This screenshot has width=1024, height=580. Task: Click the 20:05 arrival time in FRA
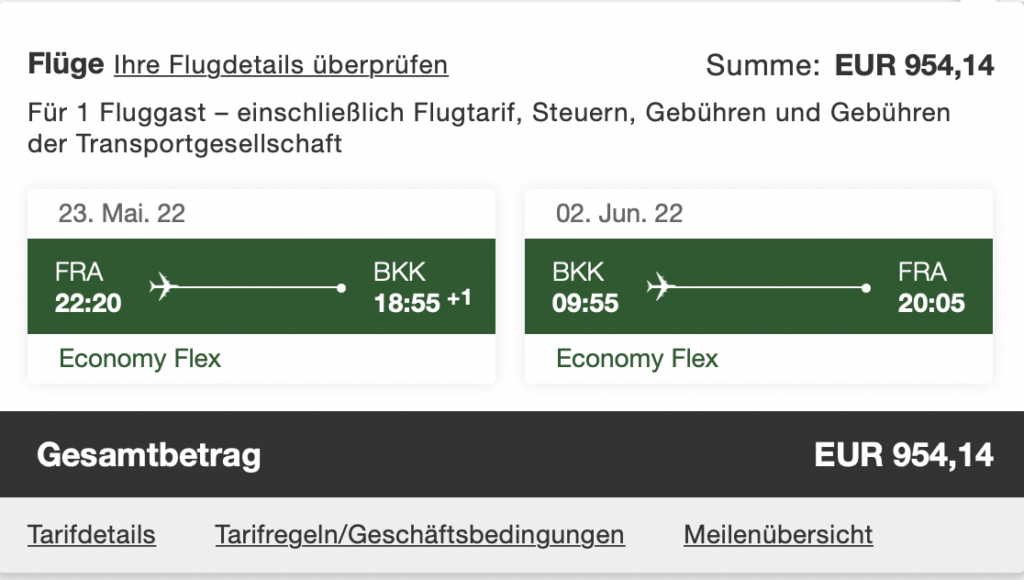click(x=931, y=303)
